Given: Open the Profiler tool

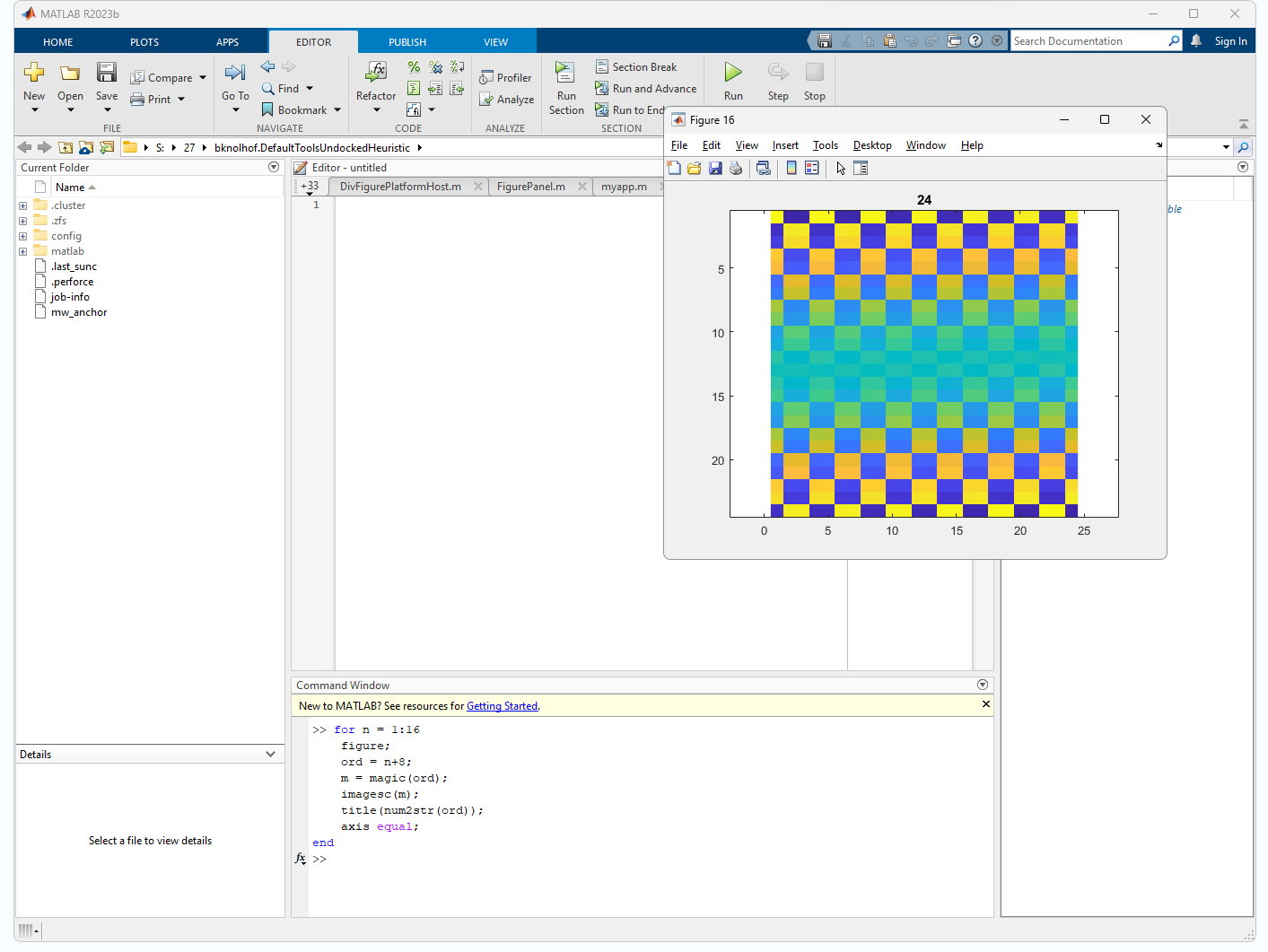Looking at the screenshot, I should pyautogui.click(x=505, y=78).
